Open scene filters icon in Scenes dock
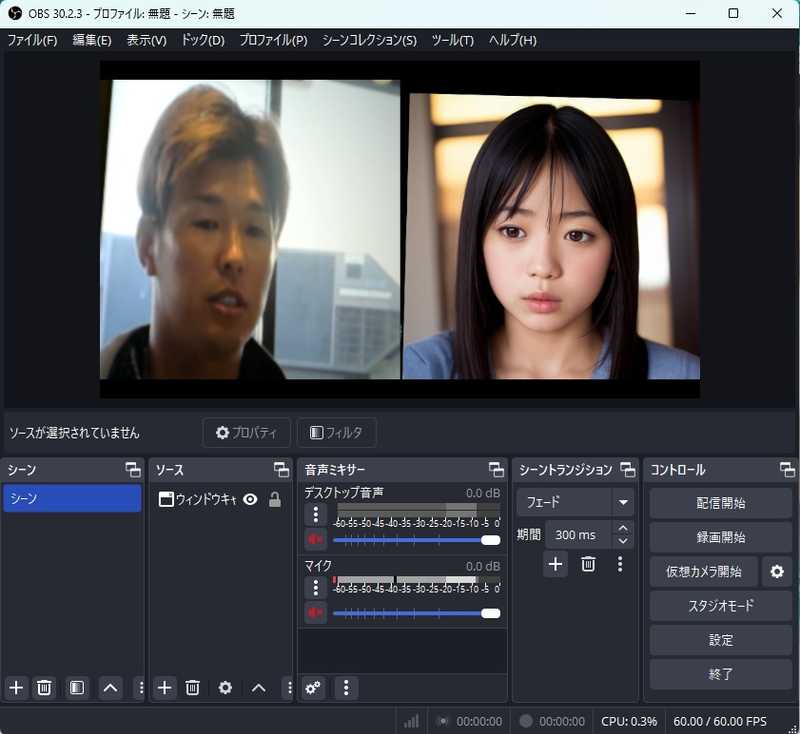This screenshot has height=734, width=800. pos(77,688)
